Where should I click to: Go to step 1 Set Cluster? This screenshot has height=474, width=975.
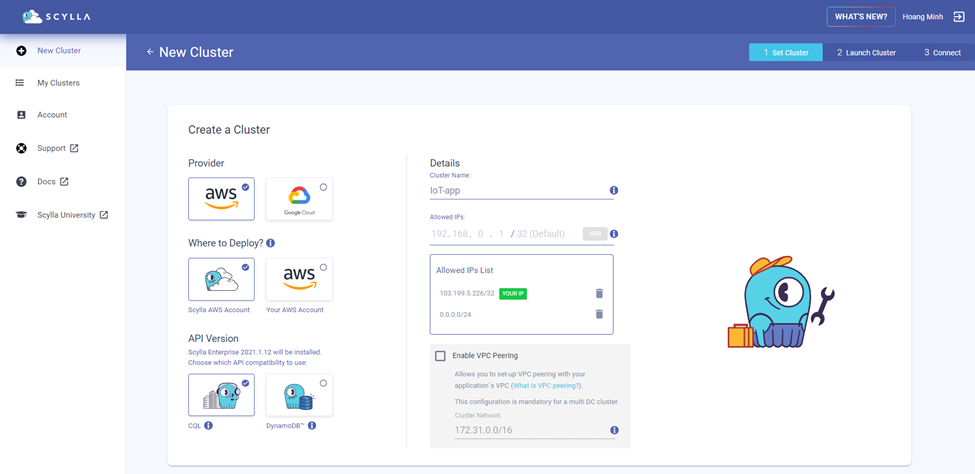point(786,53)
